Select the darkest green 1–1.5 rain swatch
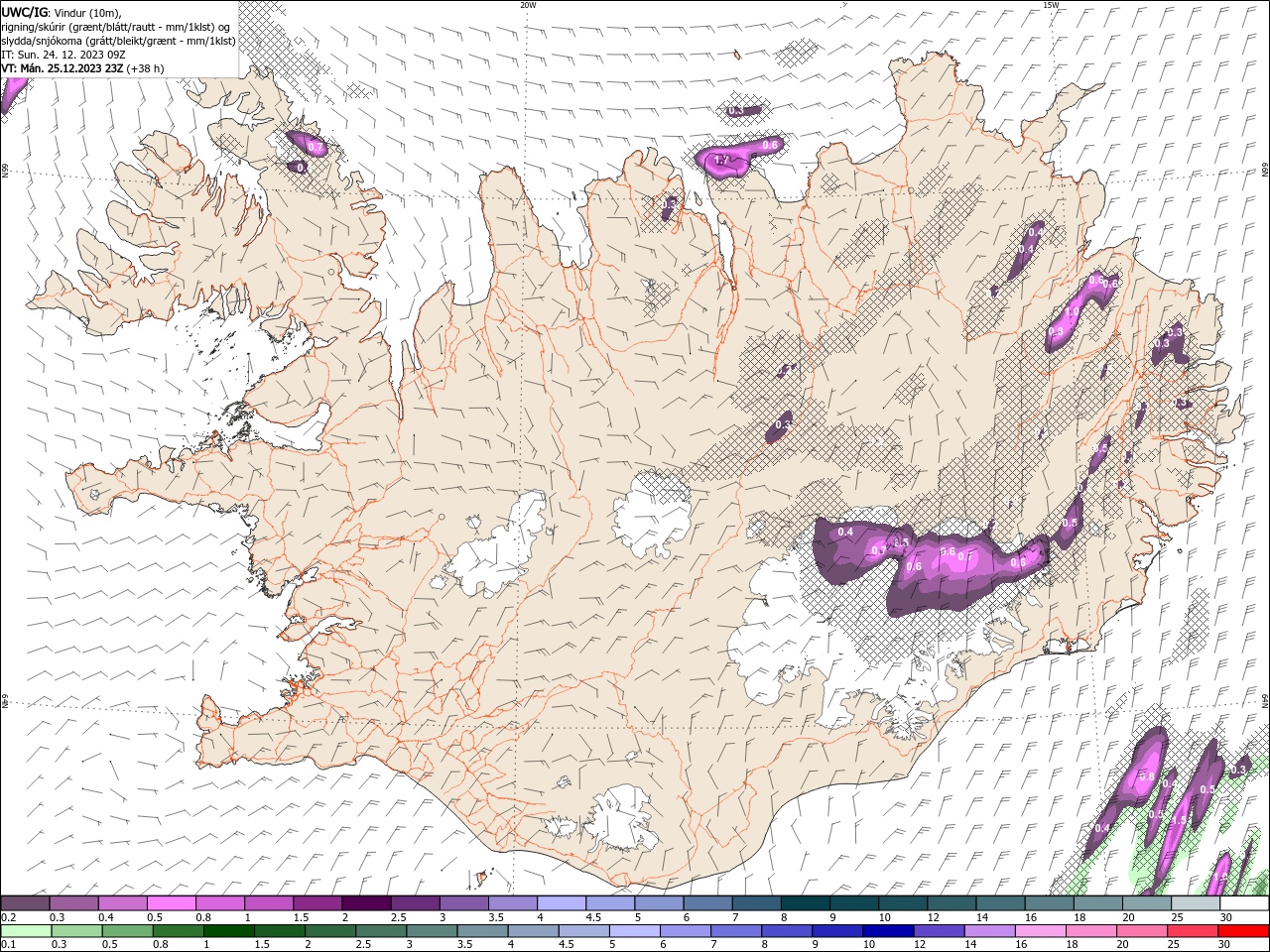1270x952 pixels. (229, 931)
